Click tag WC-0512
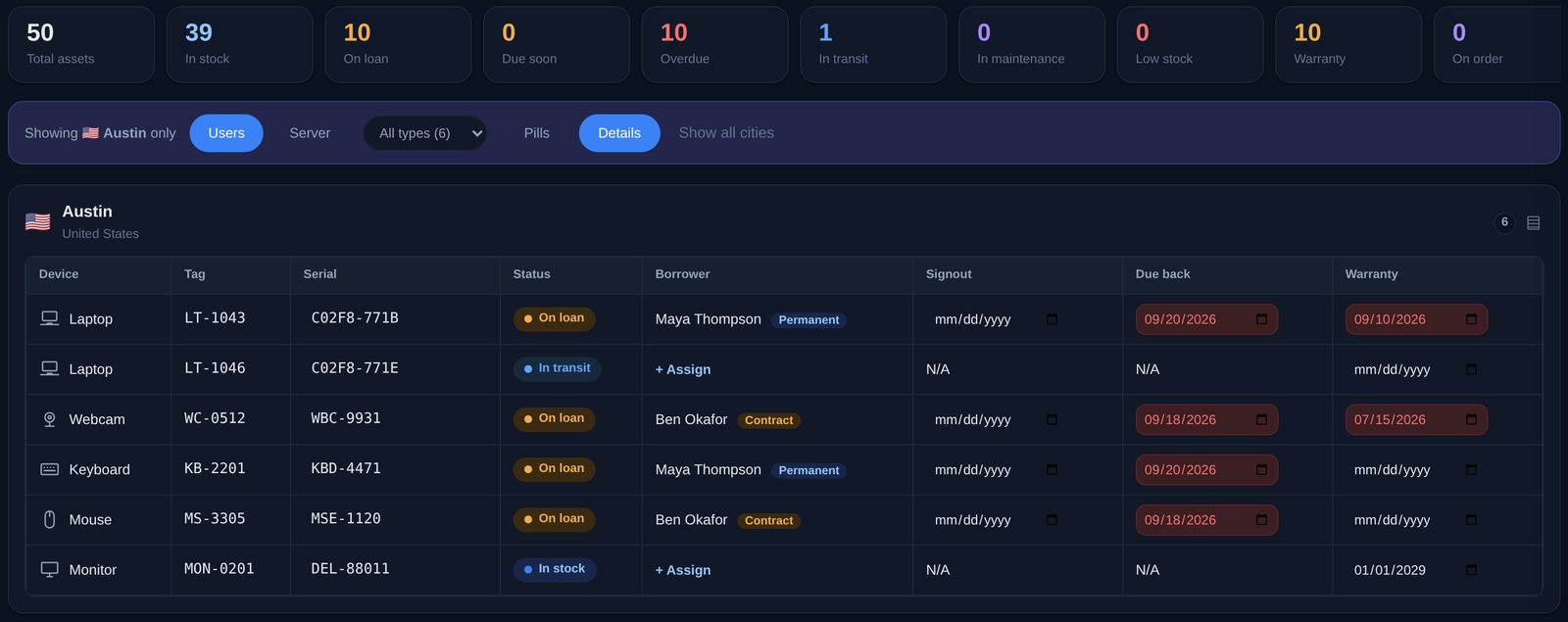Viewport: 1568px width, 622px height. pos(215,418)
